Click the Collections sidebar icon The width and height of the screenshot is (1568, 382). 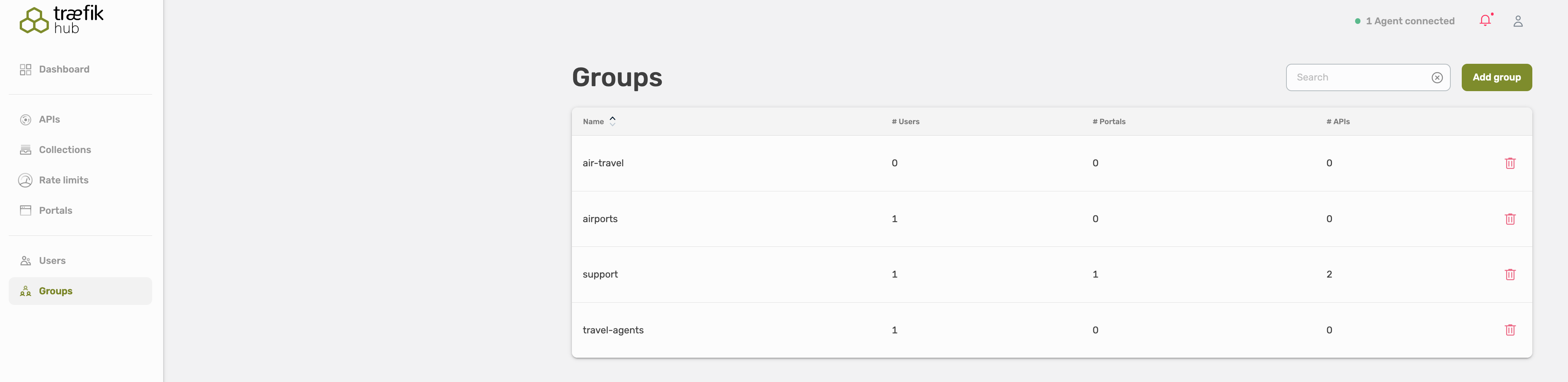click(x=25, y=149)
